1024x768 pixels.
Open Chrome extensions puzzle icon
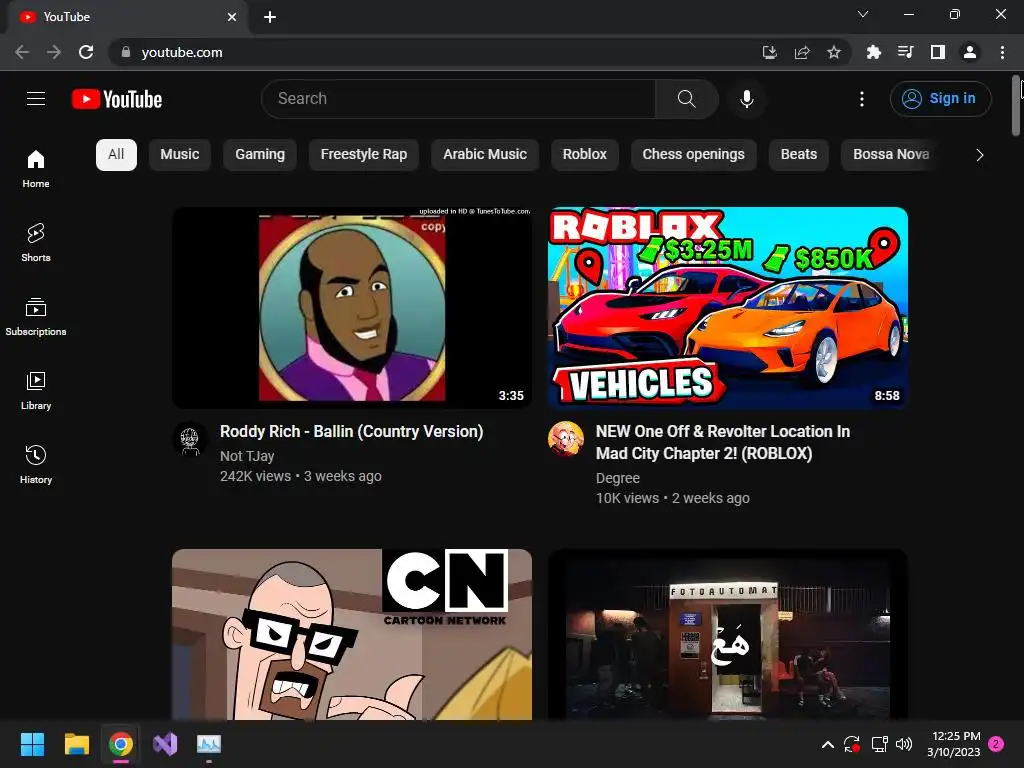[874, 52]
